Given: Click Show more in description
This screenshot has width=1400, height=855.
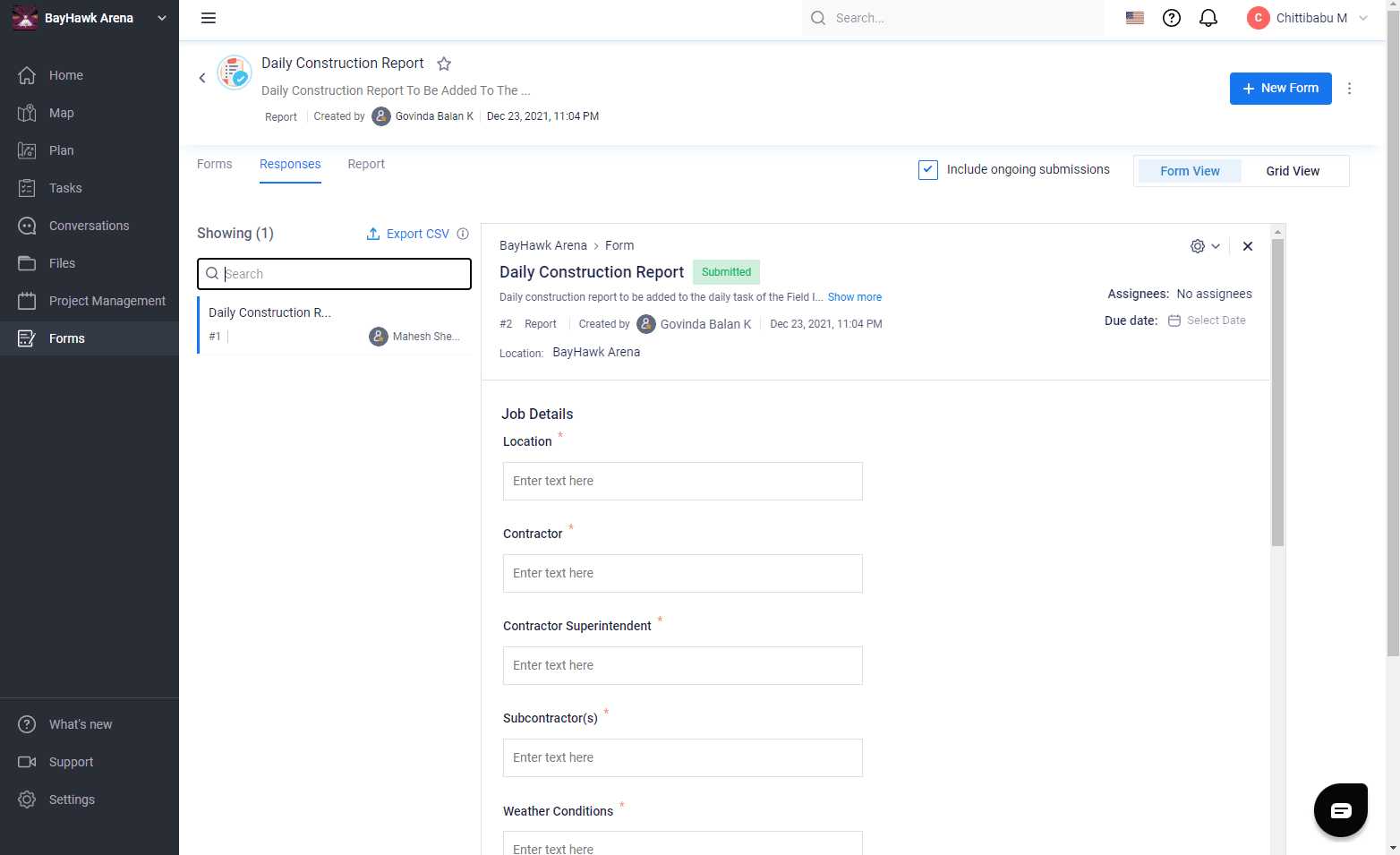Looking at the screenshot, I should [855, 297].
